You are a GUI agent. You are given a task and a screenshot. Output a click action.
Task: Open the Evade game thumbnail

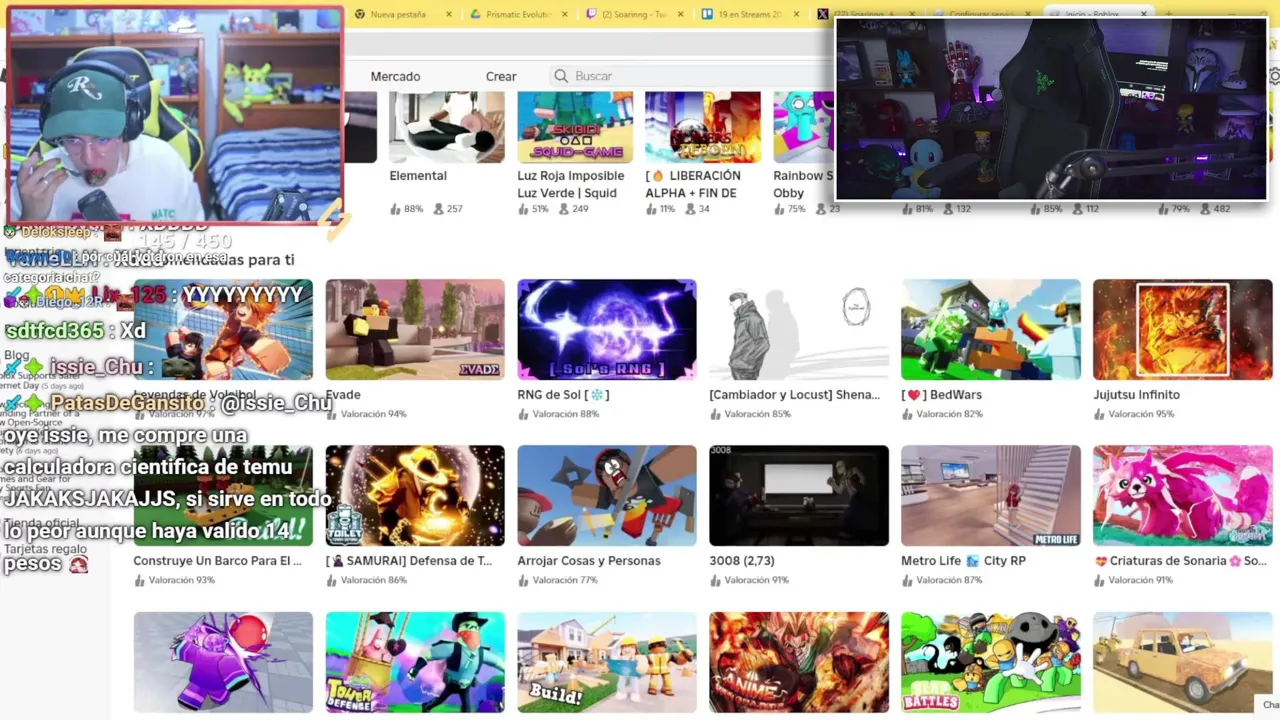pos(415,330)
